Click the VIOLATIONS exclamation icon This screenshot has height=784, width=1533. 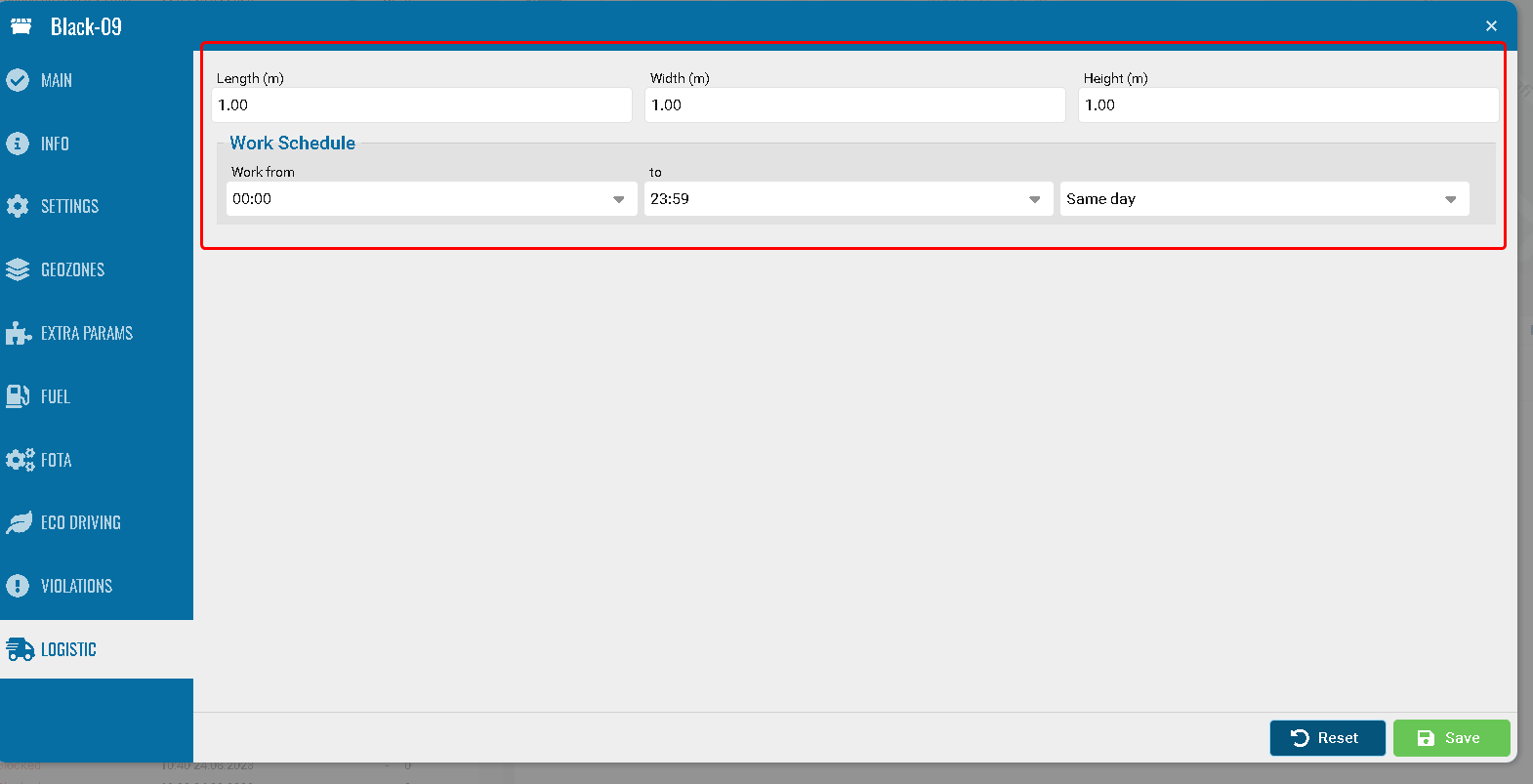pos(18,586)
